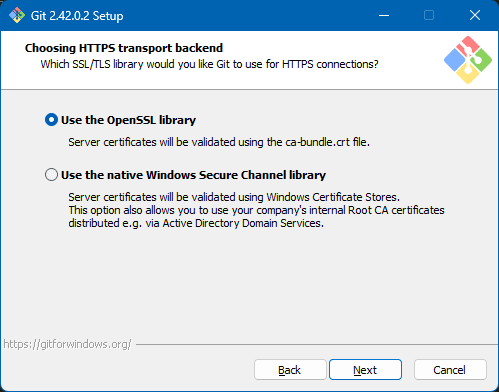The image size is (499, 392).
Task: Click the company's internal Root CA certificates line
Action: (x=256, y=210)
